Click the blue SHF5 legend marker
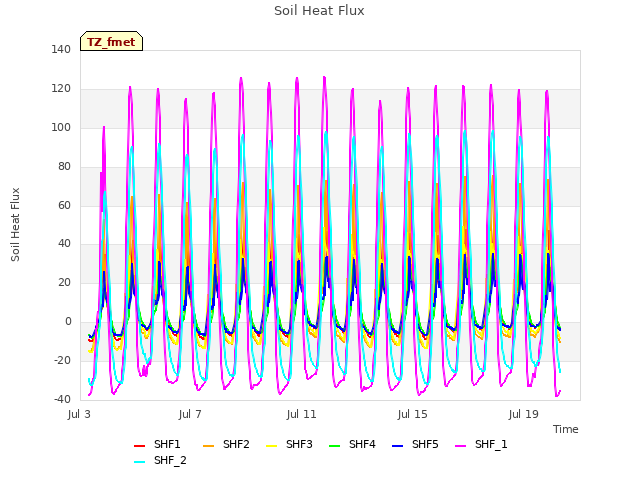Screen dimensions: 640x480 click(x=398, y=446)
